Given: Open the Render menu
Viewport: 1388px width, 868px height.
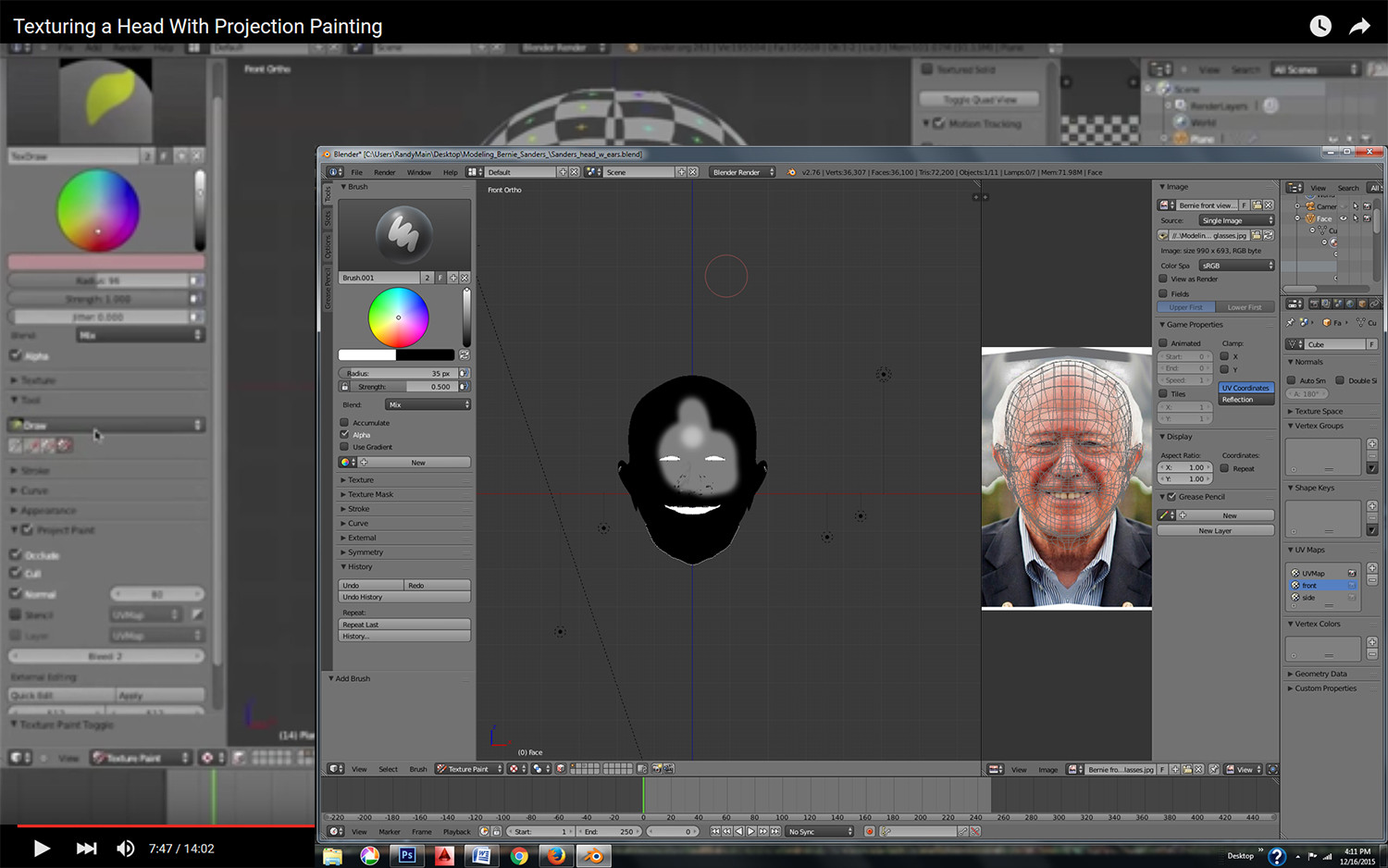Looking at the screenshot, I should pyautogui.click(x=384, y=171).
